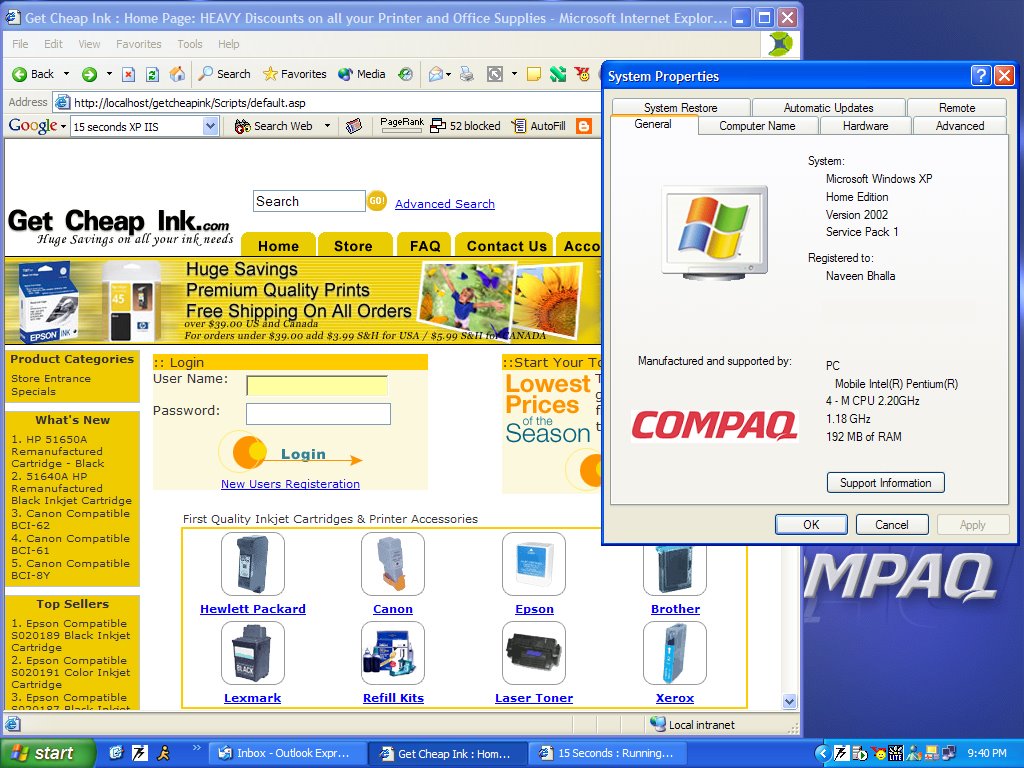
Task: Open the Forward history dropdown arrow
Action: pyautogui.click(x=109, y=74)
